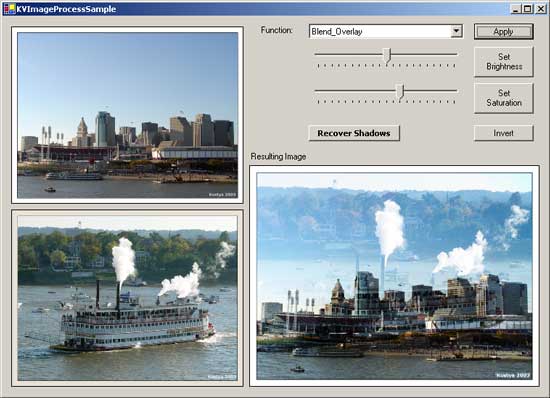The image size is (550, 398).
Task: Click the brightness slider thumb
Action: point(387,56)
